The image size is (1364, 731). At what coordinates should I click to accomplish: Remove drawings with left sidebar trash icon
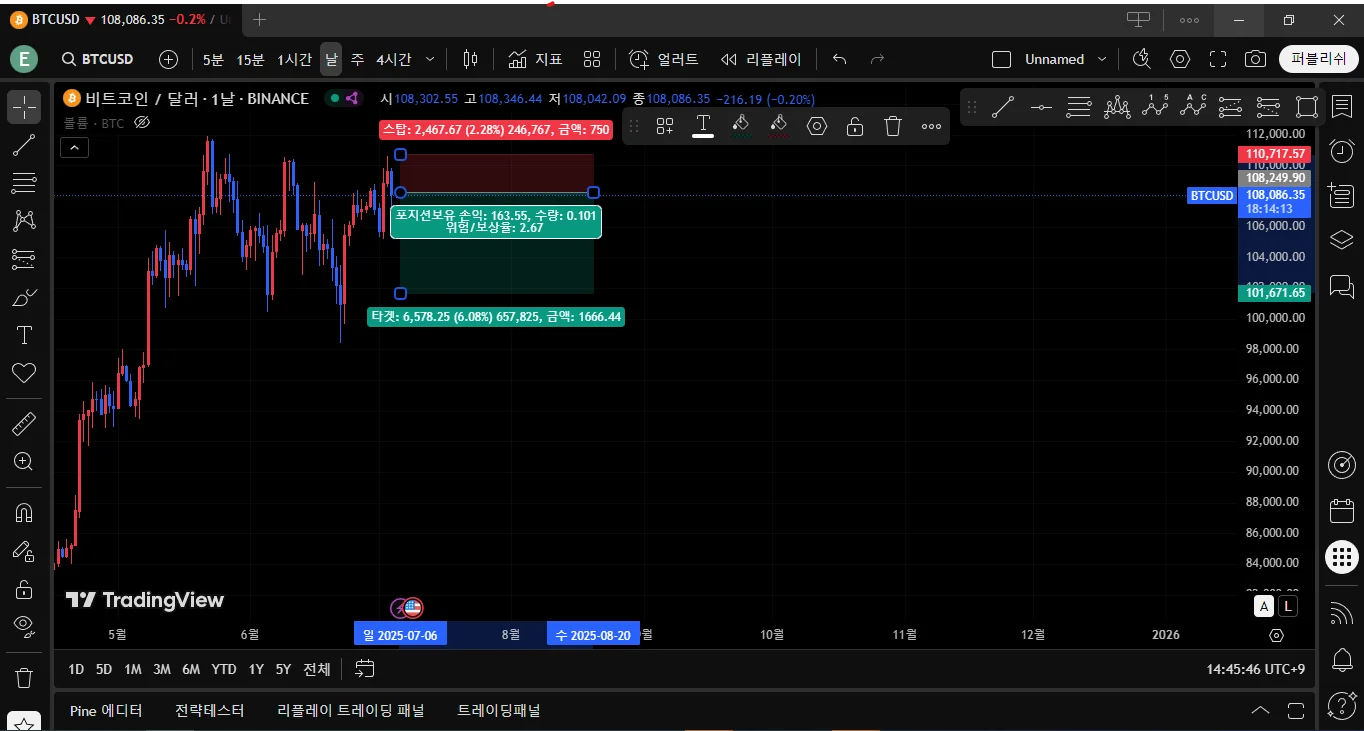click(x=24, y=677)
